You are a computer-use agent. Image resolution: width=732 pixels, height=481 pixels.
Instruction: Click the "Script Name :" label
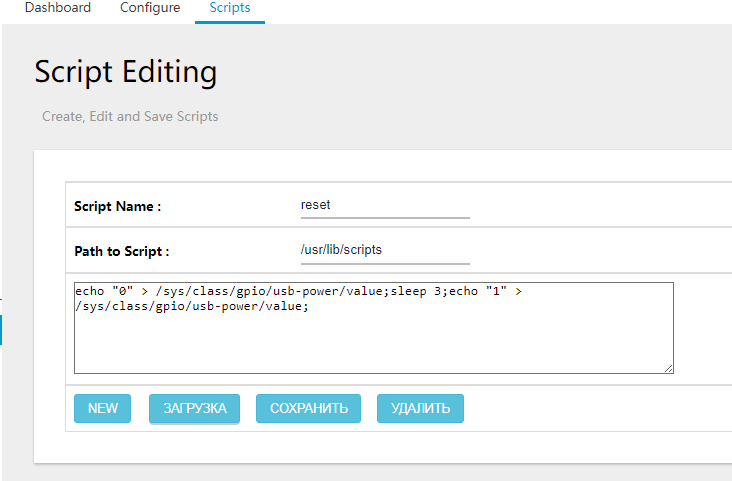click(118, 206)
